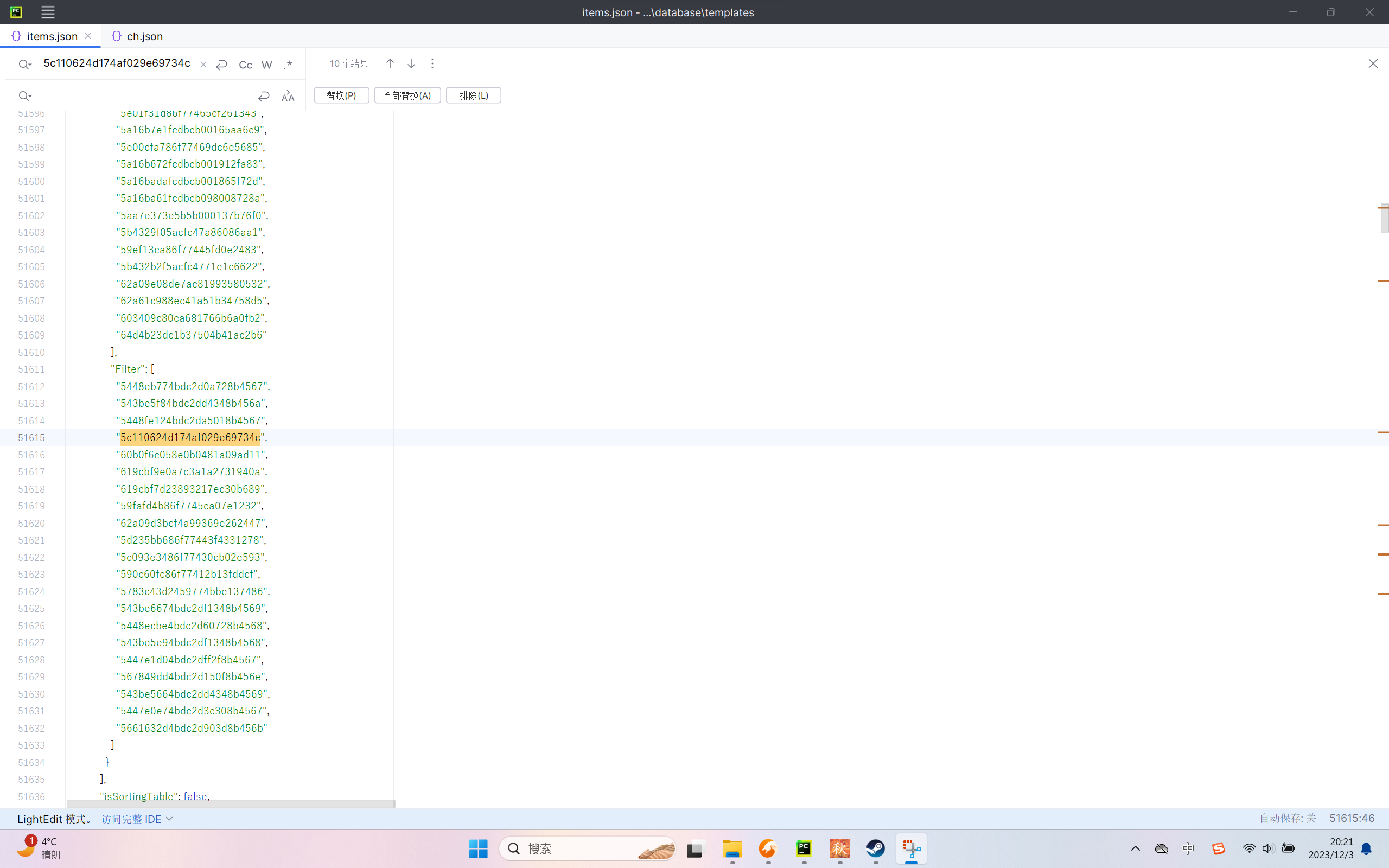Viewport: 1389px width, 868px height.
Task: Close the find and replace bar
Action: [1372, 63]
